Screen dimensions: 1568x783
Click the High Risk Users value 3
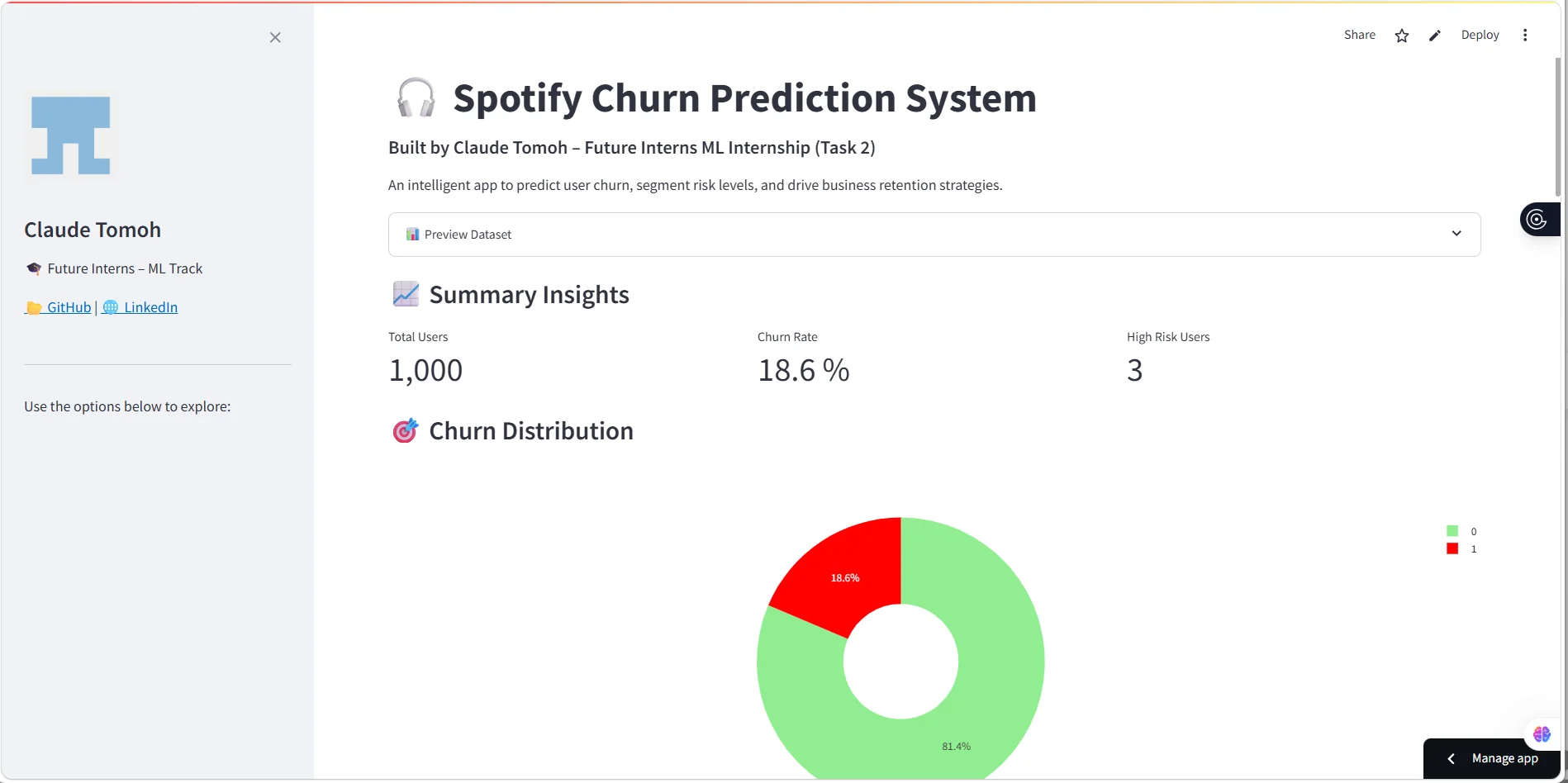click(1135, 370)
